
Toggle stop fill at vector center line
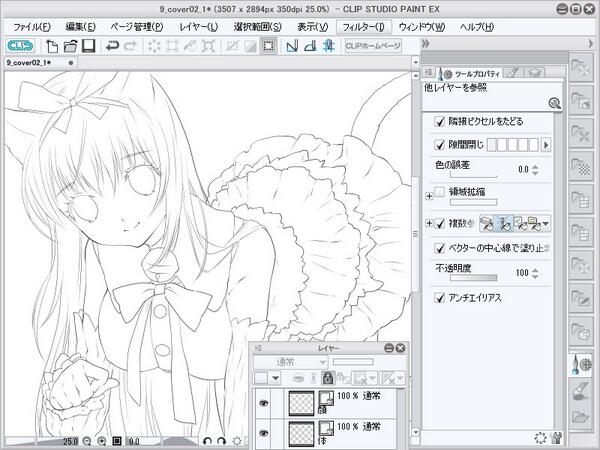pos(440,248)
